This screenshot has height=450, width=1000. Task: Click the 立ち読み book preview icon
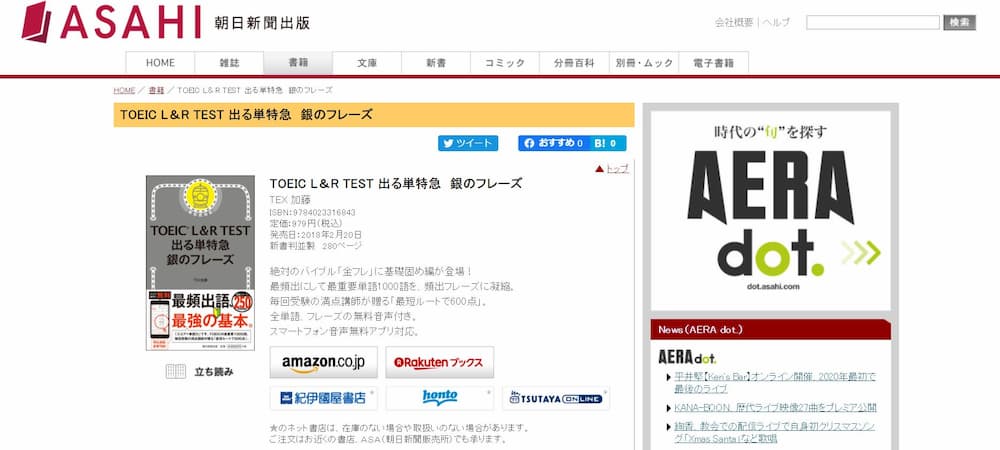(175, 372)
